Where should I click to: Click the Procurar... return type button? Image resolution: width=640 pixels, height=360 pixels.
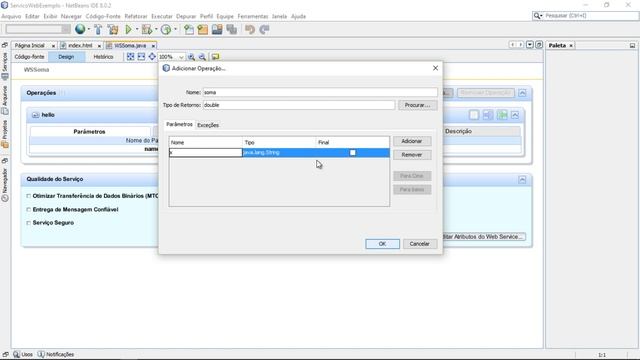(418, 105)
